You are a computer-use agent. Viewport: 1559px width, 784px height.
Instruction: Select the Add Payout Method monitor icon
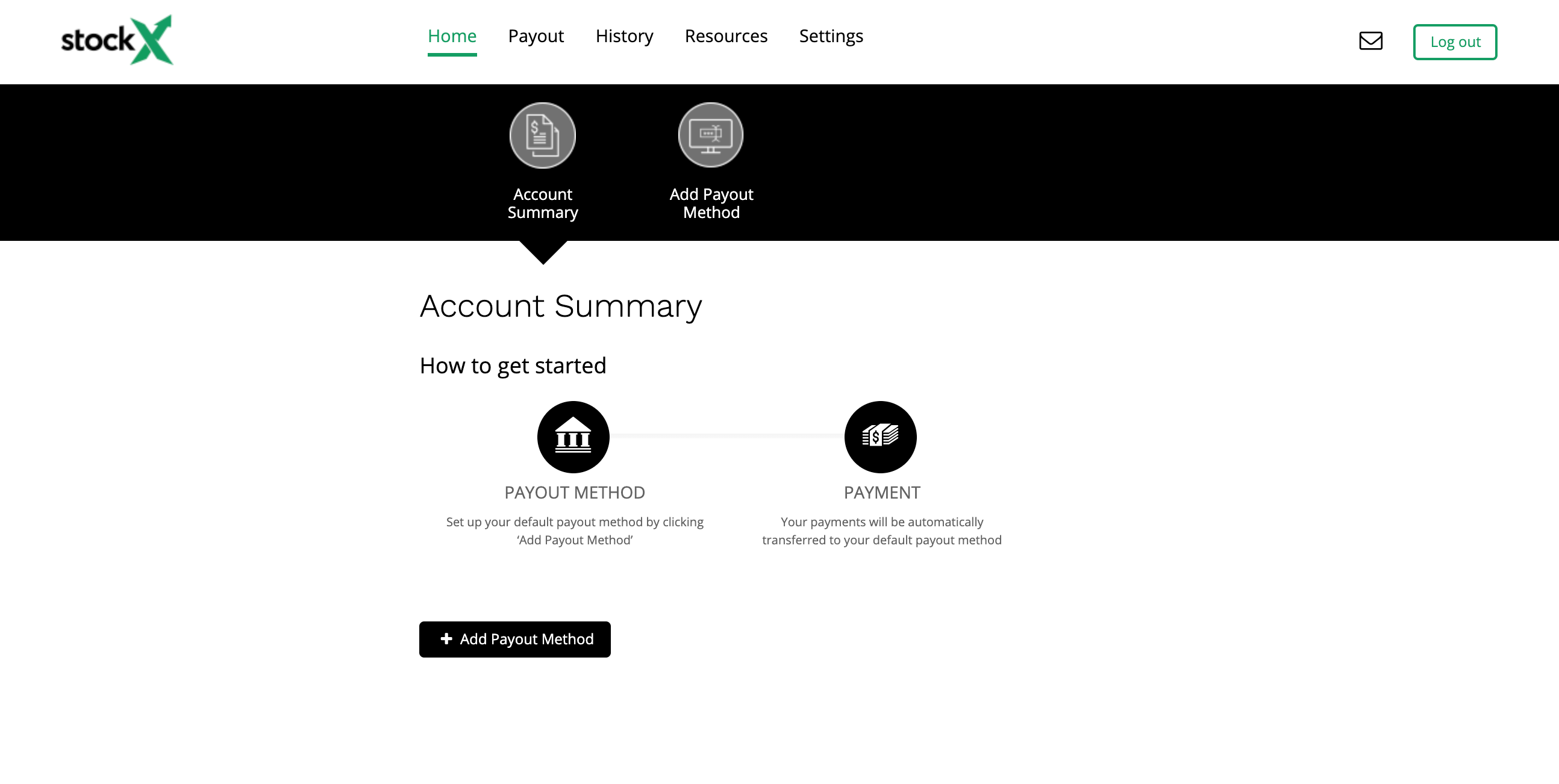click(710, 135)
